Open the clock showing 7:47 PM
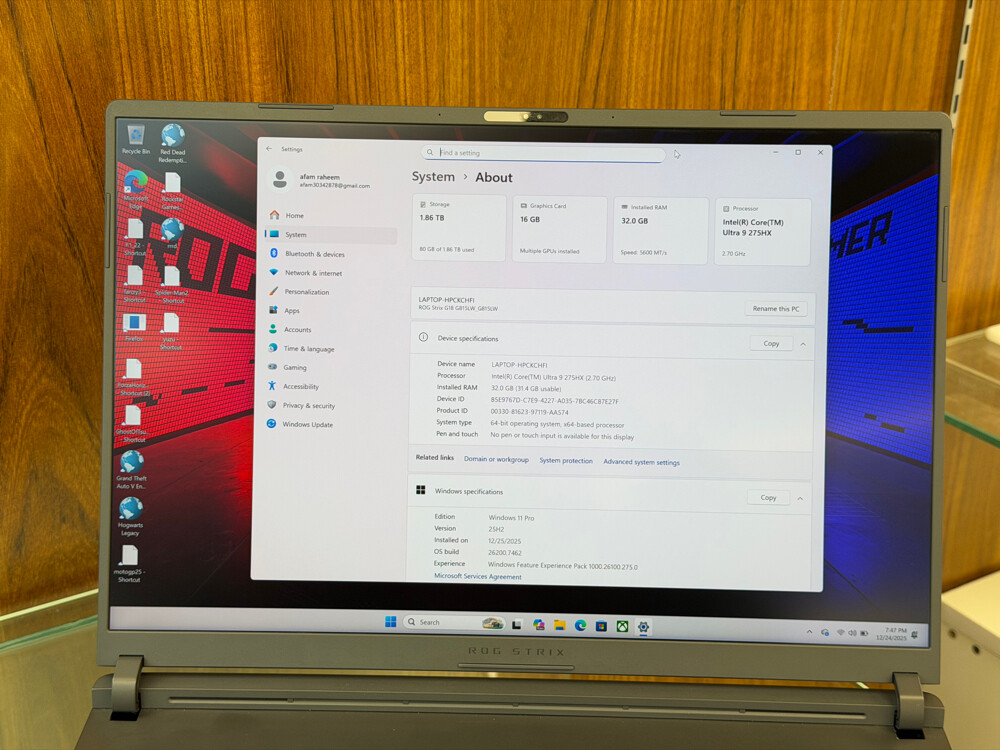1000x750 pixels. click(892, 634)
